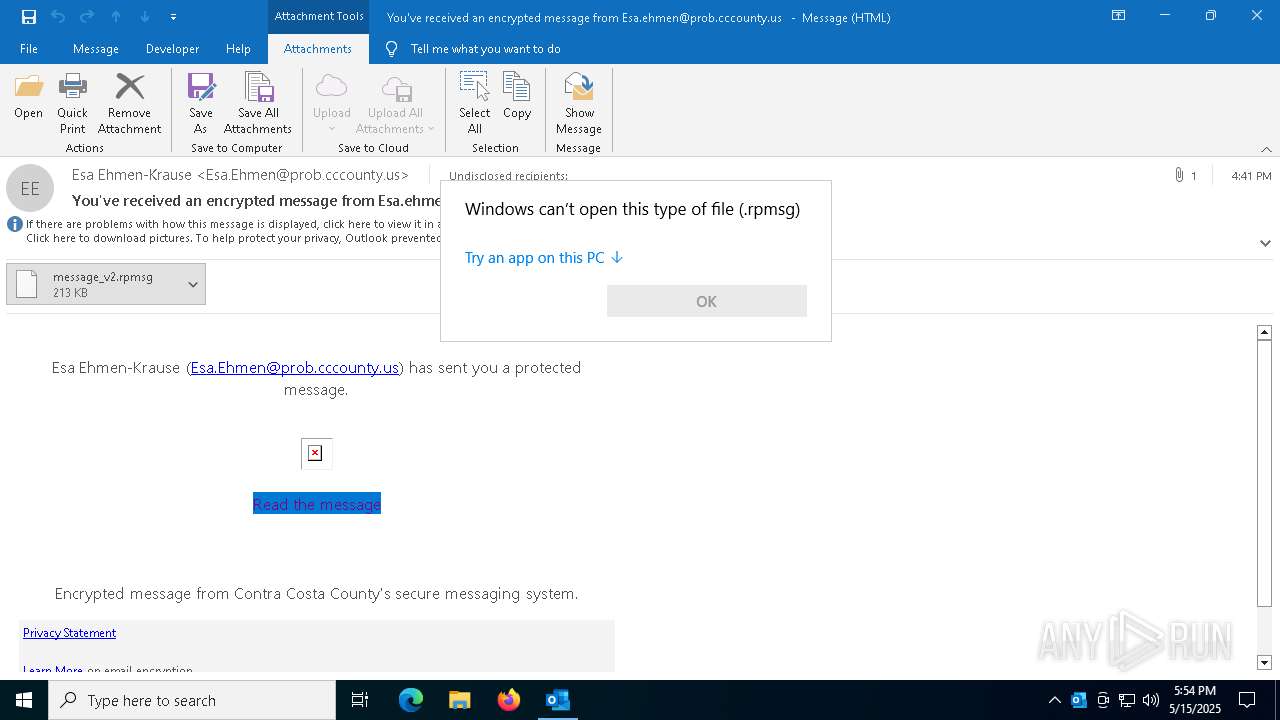This screenshot has width=1280, height=720.
Task: Click sender avatar EE
Action: tap(30, 188)
